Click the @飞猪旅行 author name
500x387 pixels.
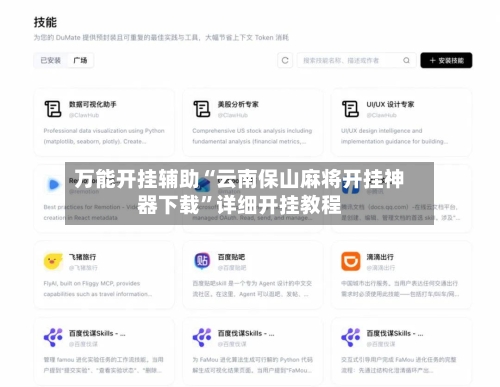coord(83,268)
